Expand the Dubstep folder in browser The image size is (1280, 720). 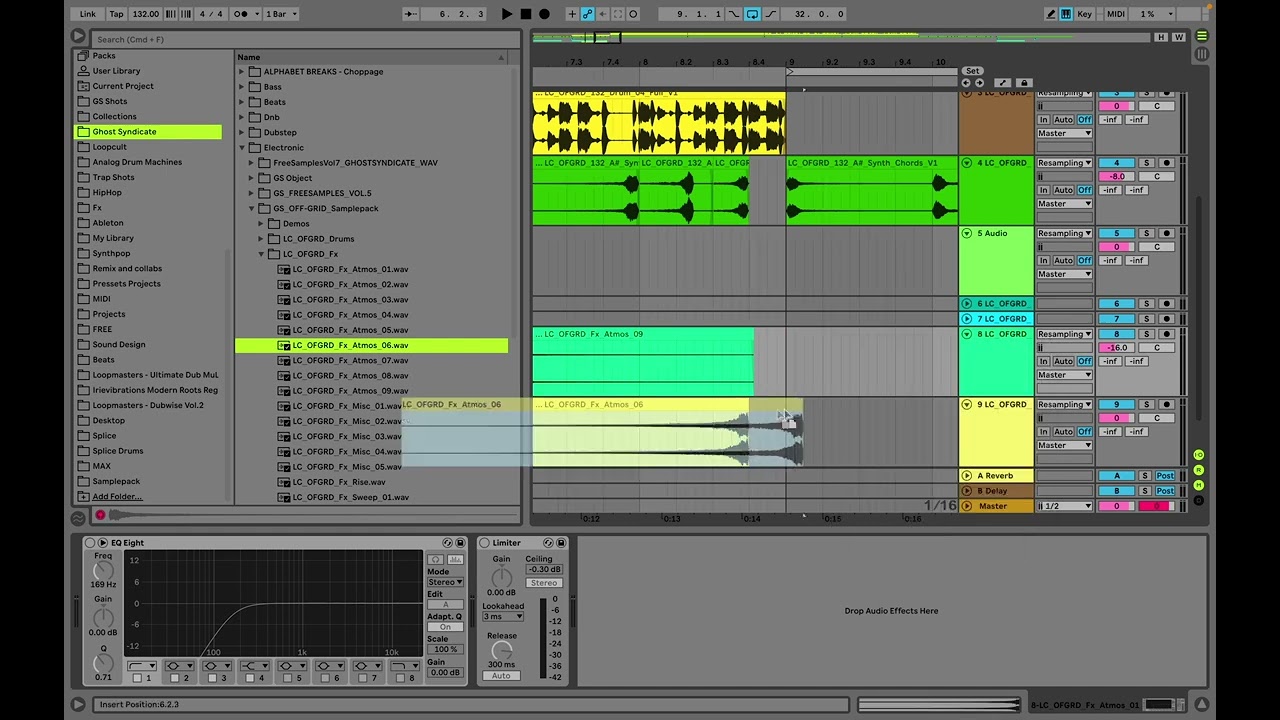coord(242,133)
